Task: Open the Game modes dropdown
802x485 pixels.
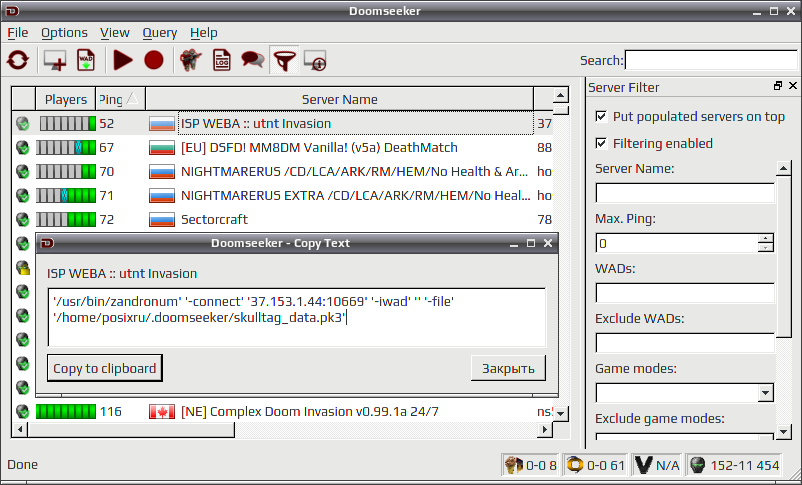Action: coord(765,393)
